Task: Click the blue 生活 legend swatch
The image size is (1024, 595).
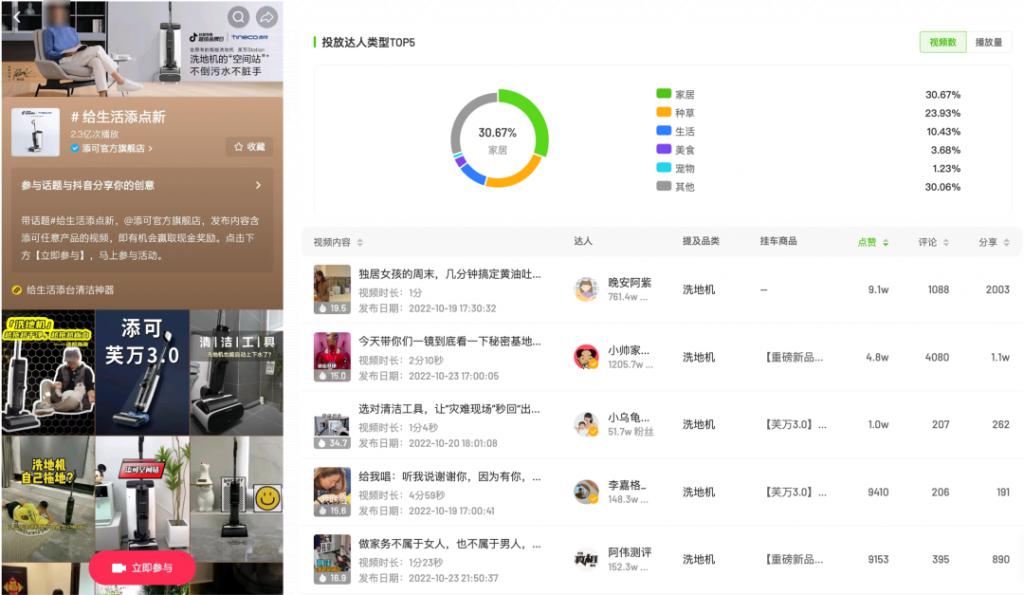Action: [664, 131]
